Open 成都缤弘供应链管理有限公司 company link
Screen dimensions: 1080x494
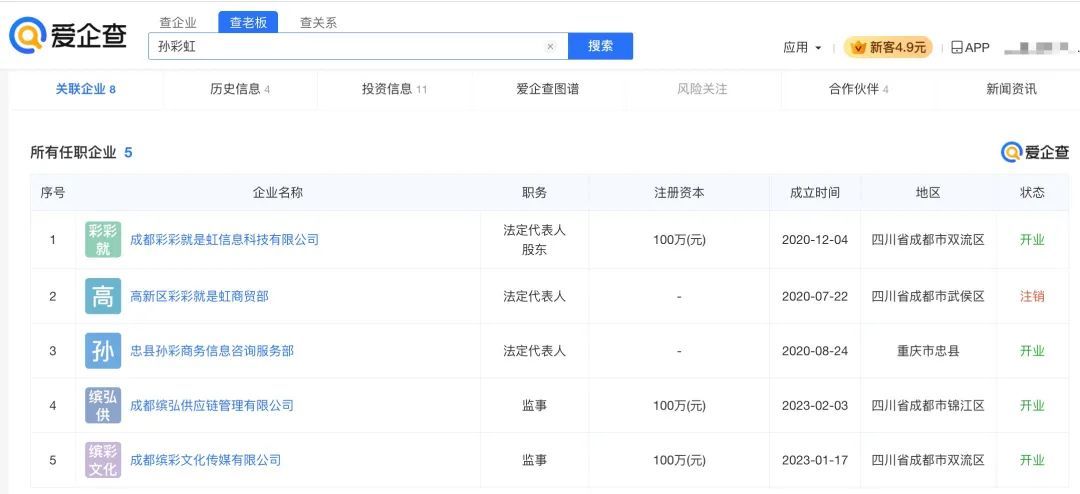coord(212,406)
